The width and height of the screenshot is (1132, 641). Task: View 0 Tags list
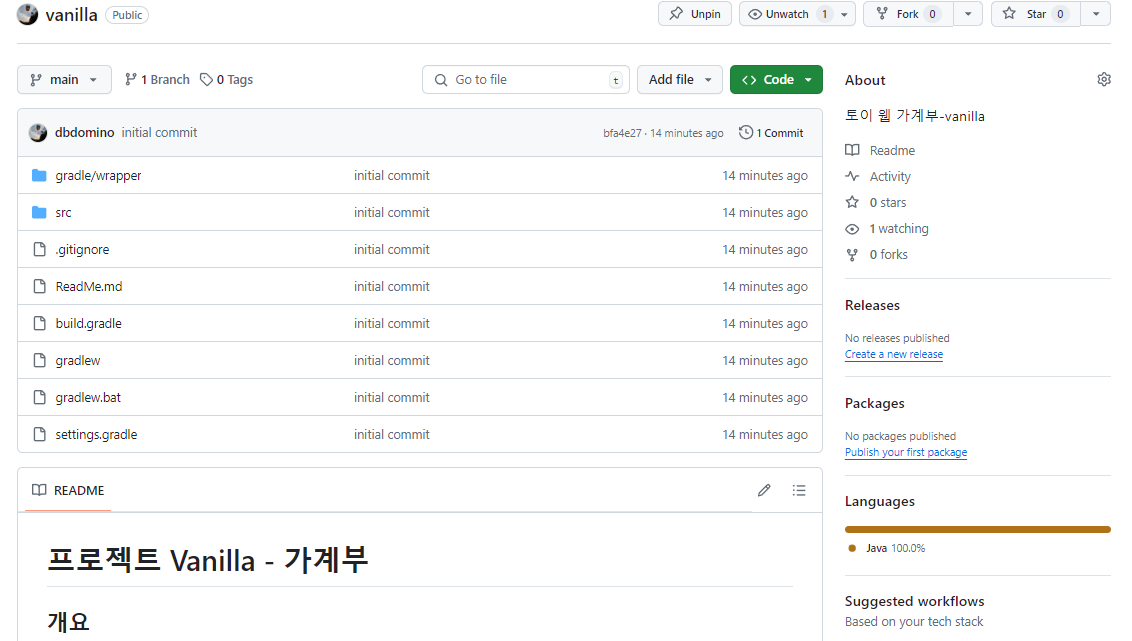227,79
